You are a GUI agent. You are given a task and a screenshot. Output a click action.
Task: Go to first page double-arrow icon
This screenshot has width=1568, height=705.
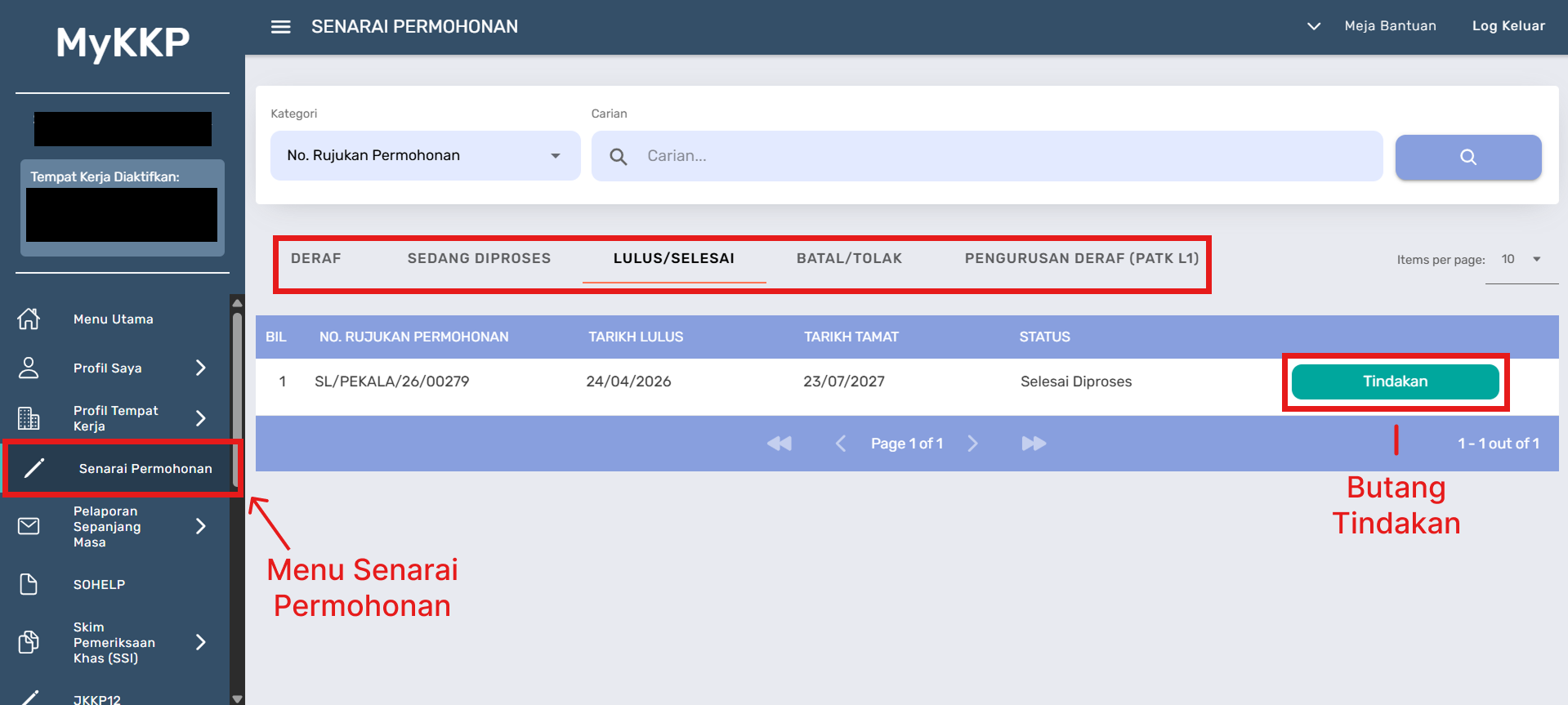780,444
